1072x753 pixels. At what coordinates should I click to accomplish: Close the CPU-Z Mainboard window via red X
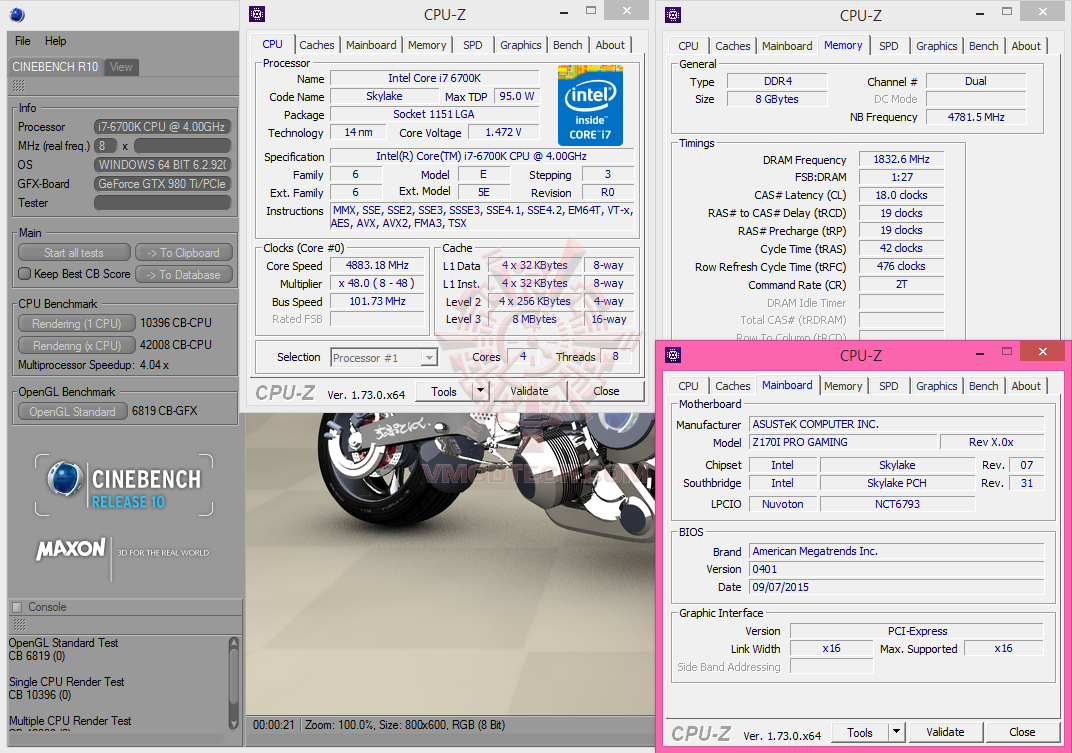pos(1042,352)
